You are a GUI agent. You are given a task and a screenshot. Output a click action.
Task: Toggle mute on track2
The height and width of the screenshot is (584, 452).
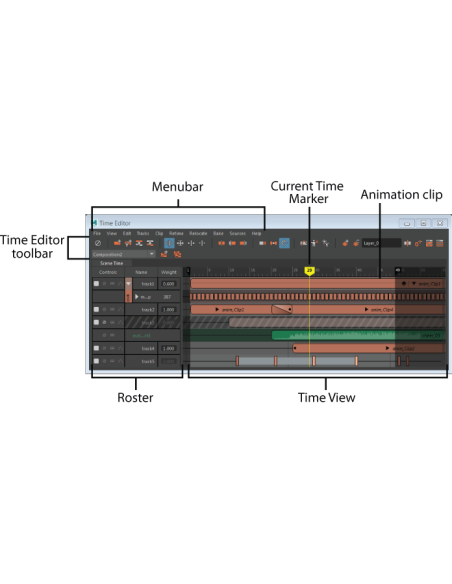click(x=104, y=310)
